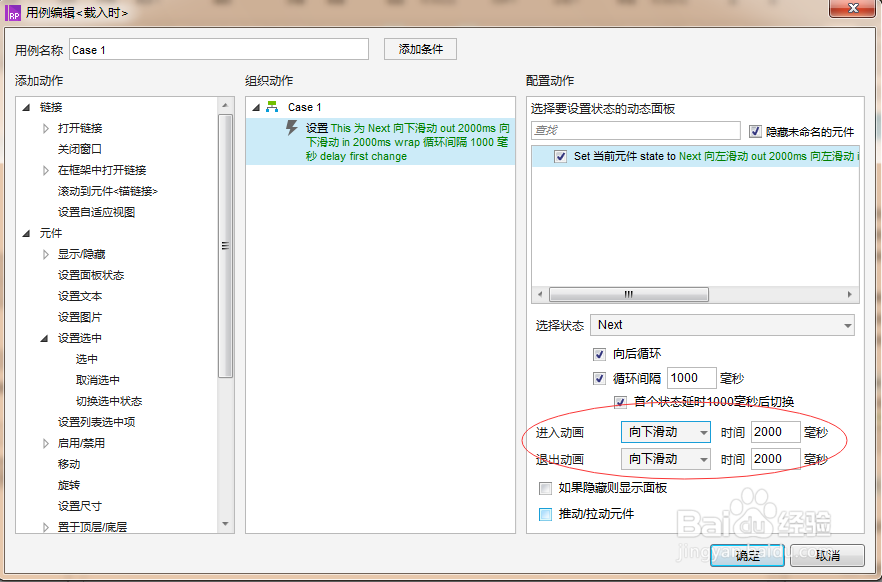Collapse Case 1 in 组织动作
Image resolution: width=882 pixels, height=582 pixels.
tap(256, 107)
